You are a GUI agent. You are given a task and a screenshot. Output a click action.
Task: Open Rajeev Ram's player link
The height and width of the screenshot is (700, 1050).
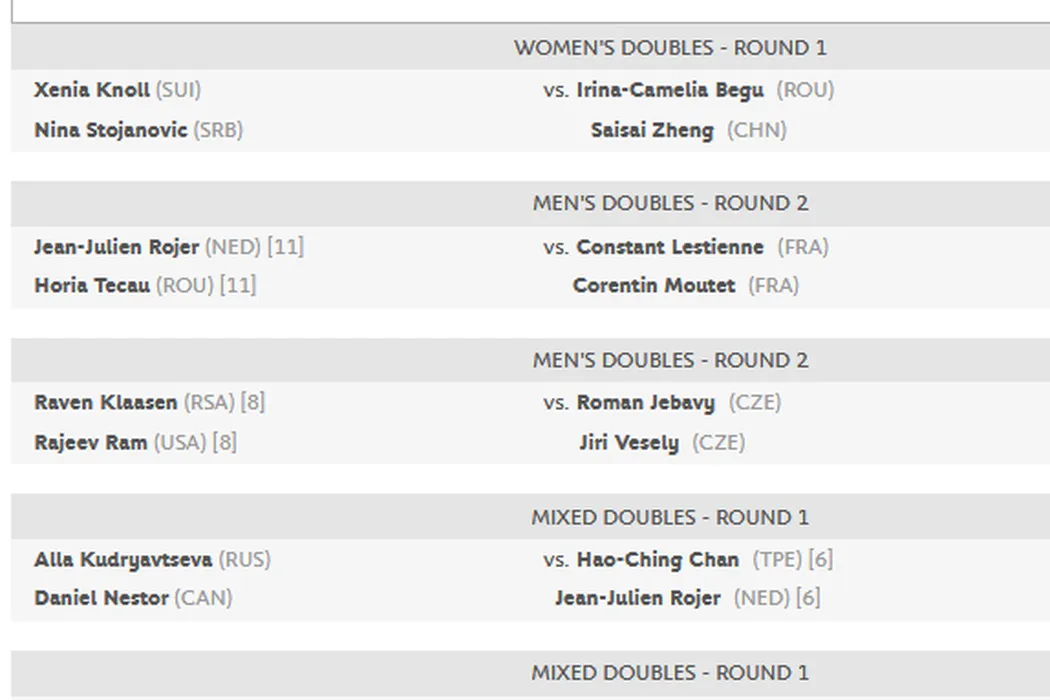pyautogui.click(x=90, y=442)
